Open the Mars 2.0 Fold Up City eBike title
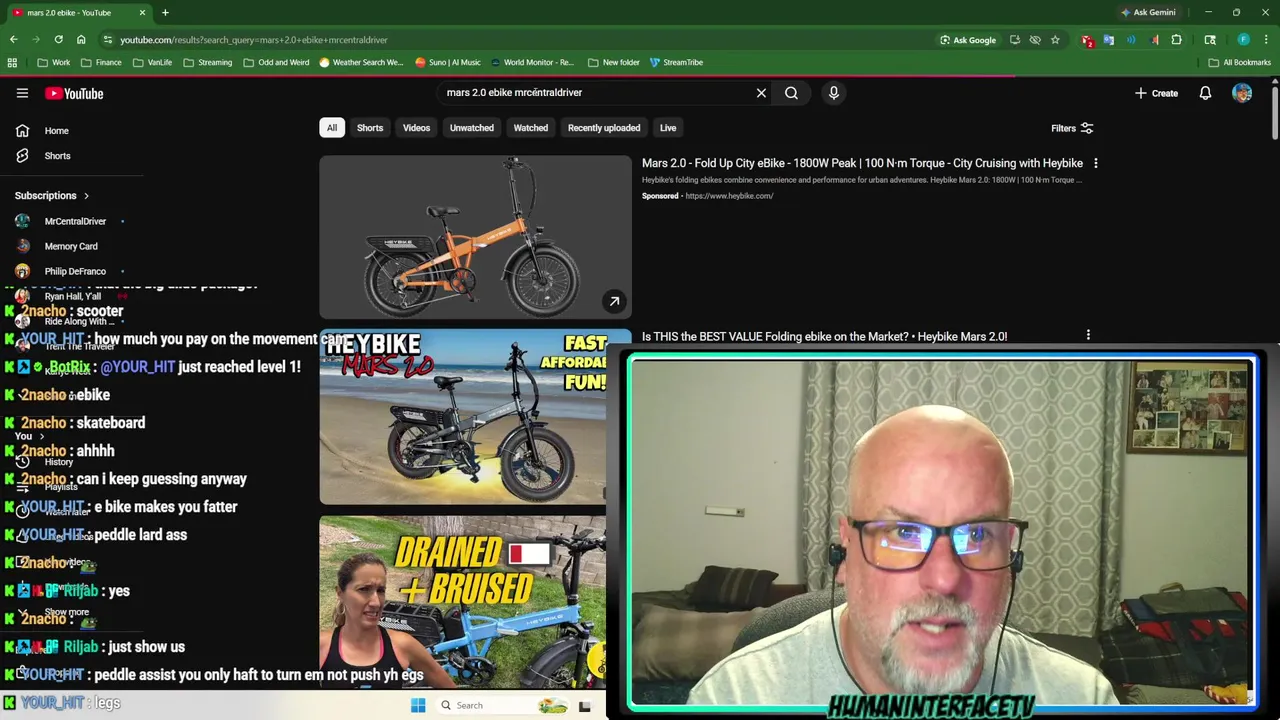The height and width of the screenshot is (720, 1280). (862, 163)
